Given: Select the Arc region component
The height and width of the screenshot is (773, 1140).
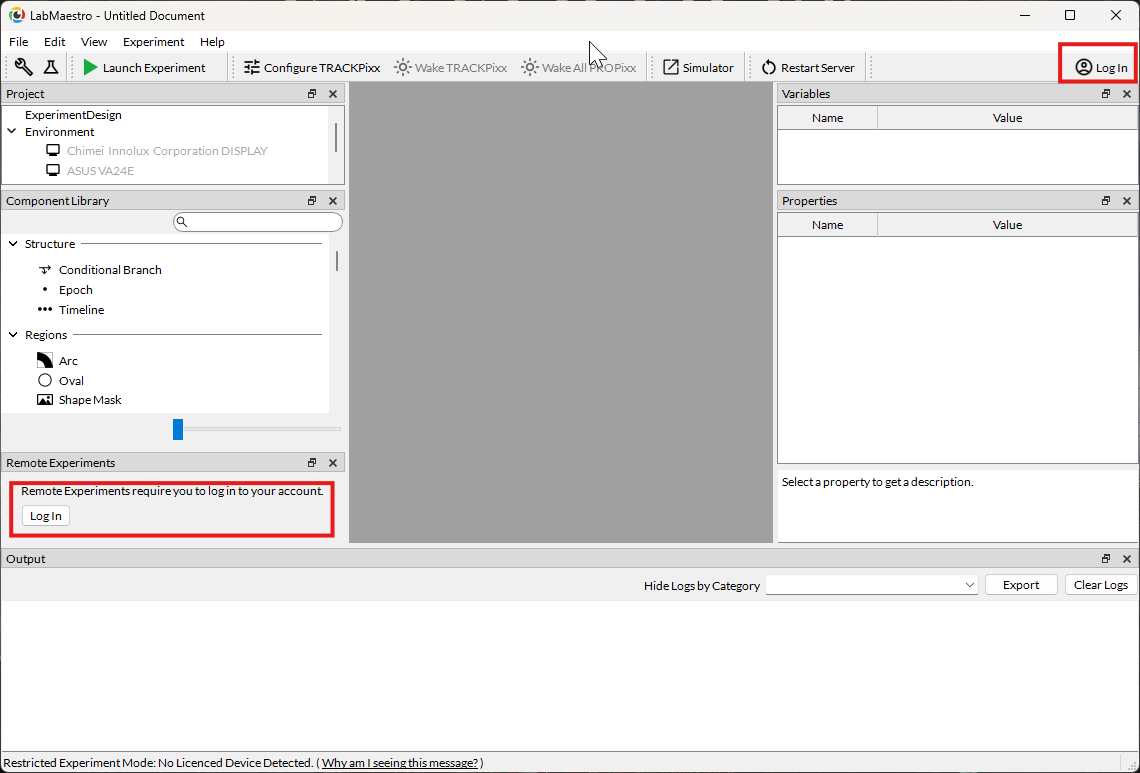Looking at the screenshot, I should [x=67, y=361].
